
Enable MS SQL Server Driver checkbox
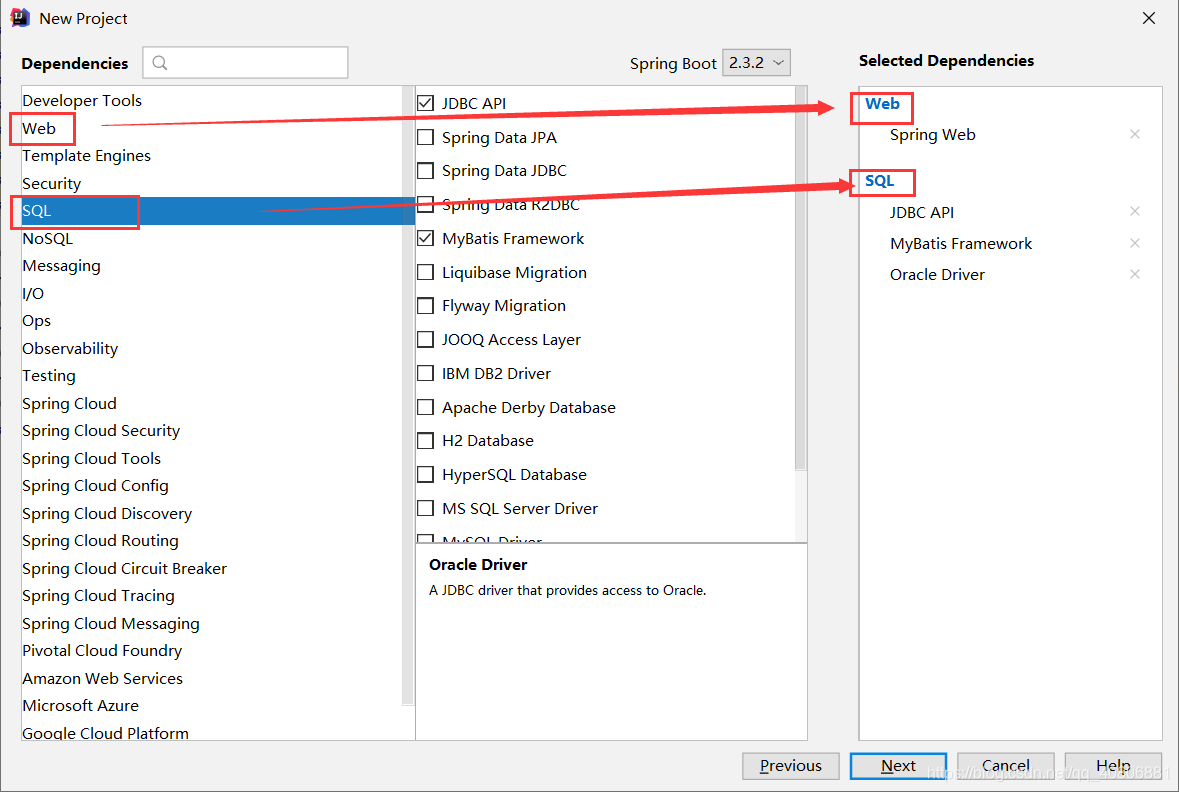tap(426, 508)
